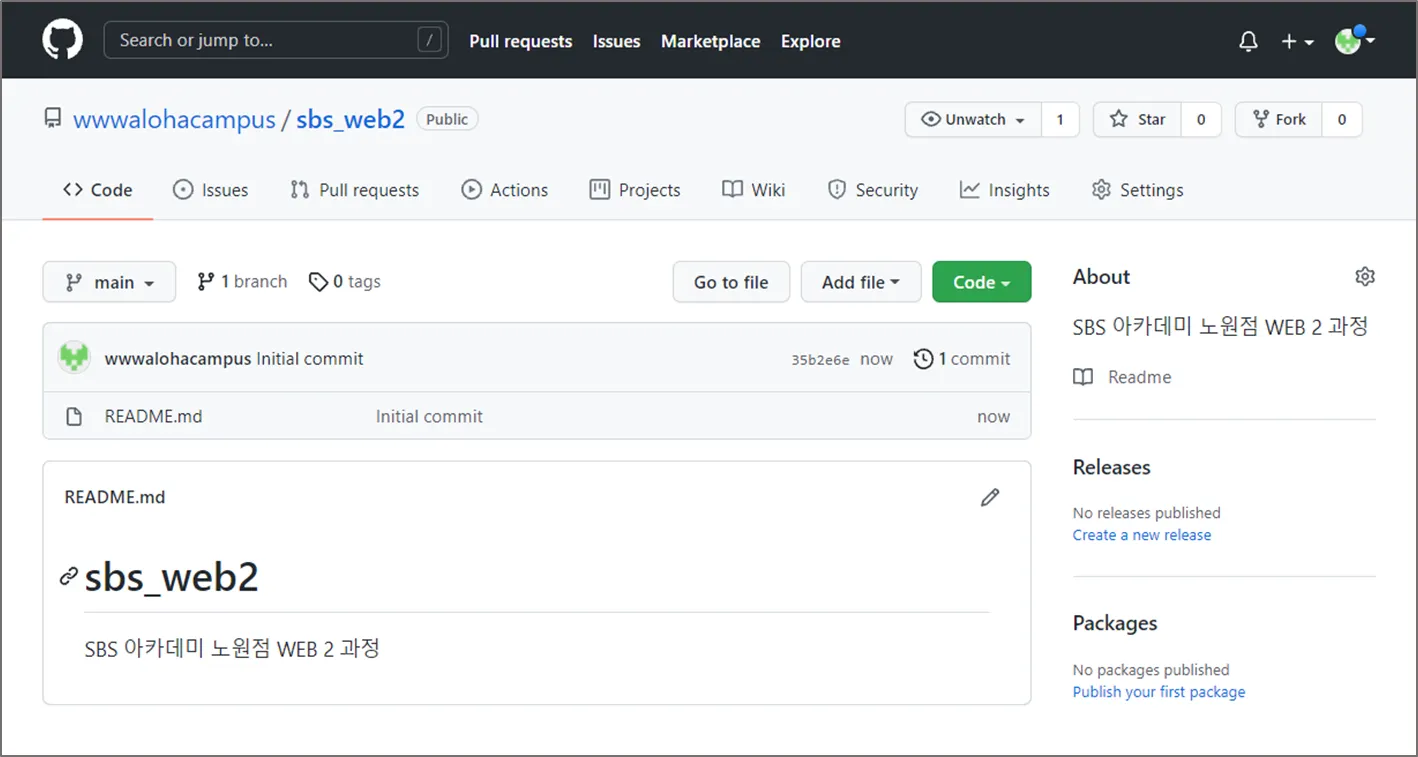Click the "No packages published" text
1418x757 pixels.
[1151, 670]
